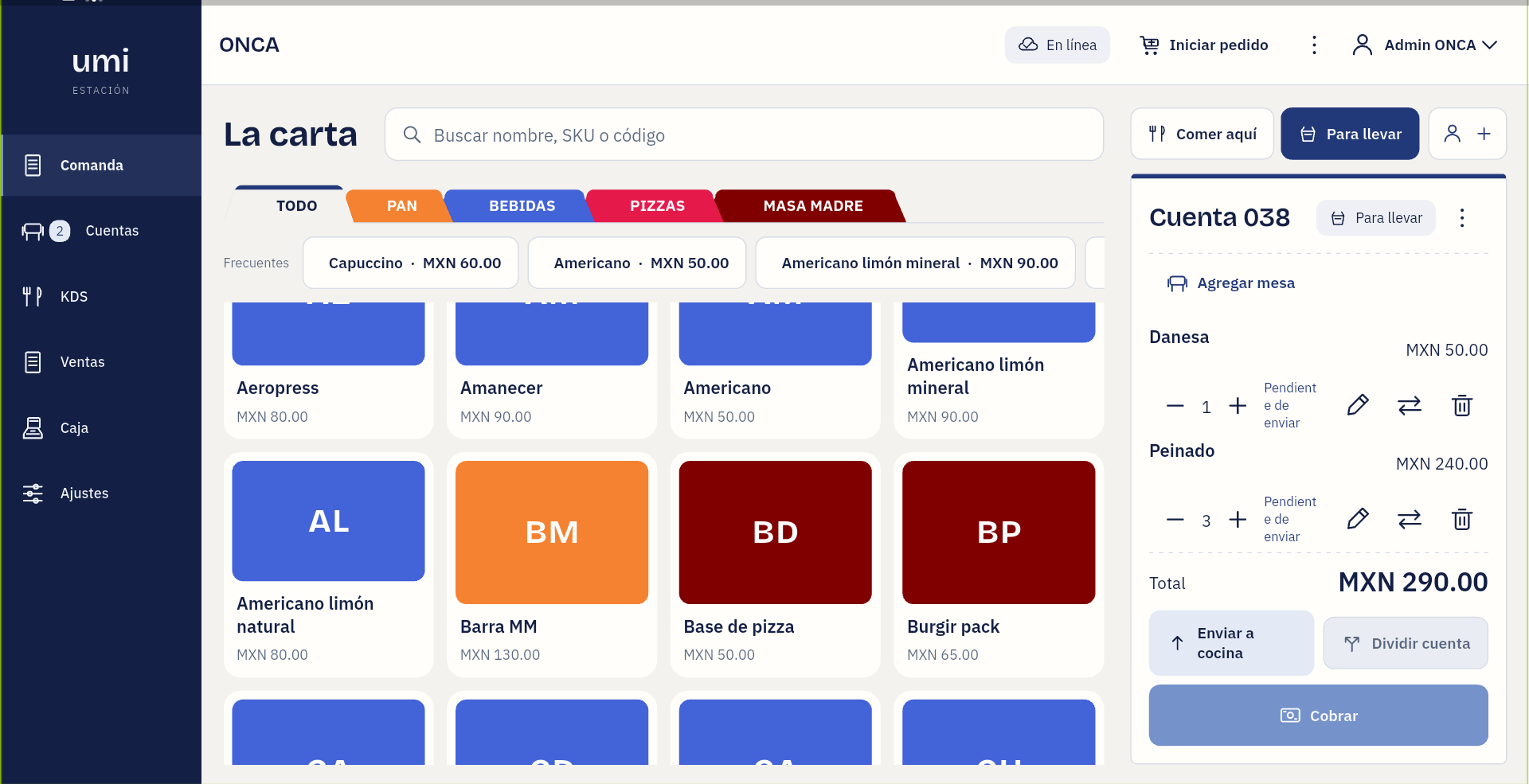Open Cuentas in the sidebar

pyautogui.click(x=101, y=231)
